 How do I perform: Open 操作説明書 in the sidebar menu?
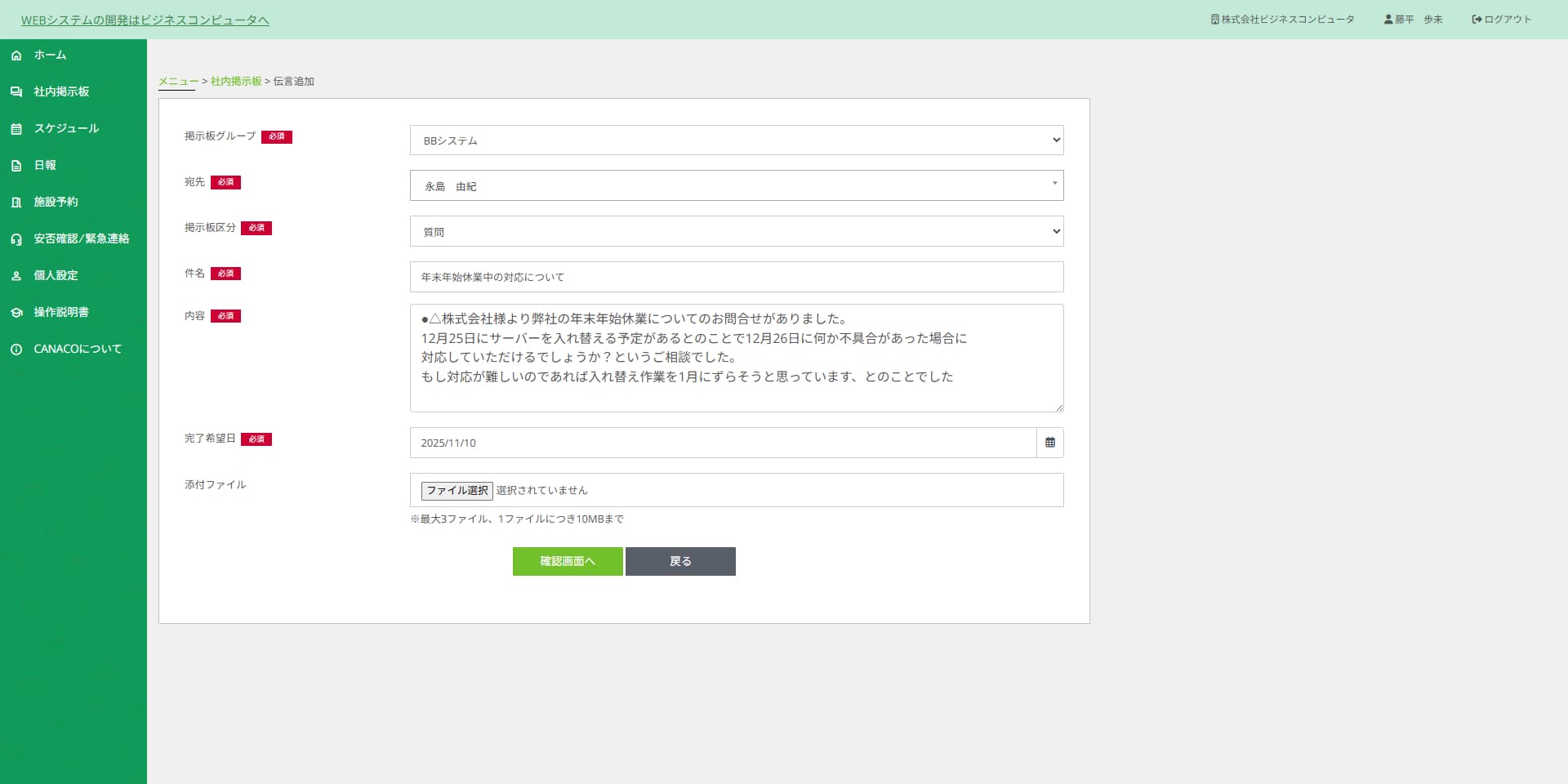coord(61,312)
